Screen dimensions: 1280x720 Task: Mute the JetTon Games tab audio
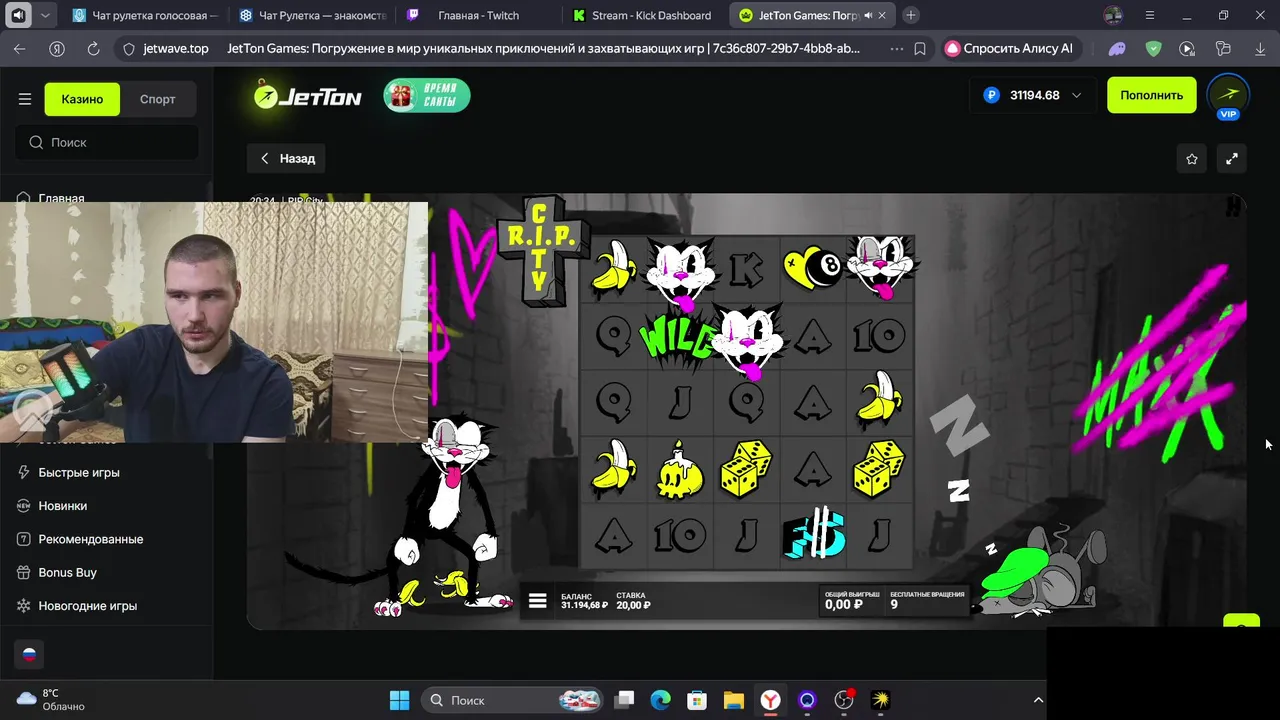coord(867,15)
